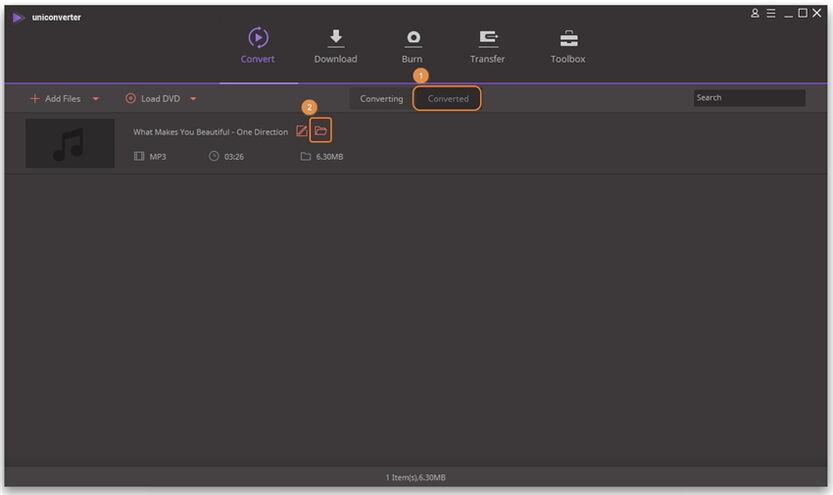Click the Add Files button
Image resolution: width=833 pixels, height=495 pixels.
[56, 99]
